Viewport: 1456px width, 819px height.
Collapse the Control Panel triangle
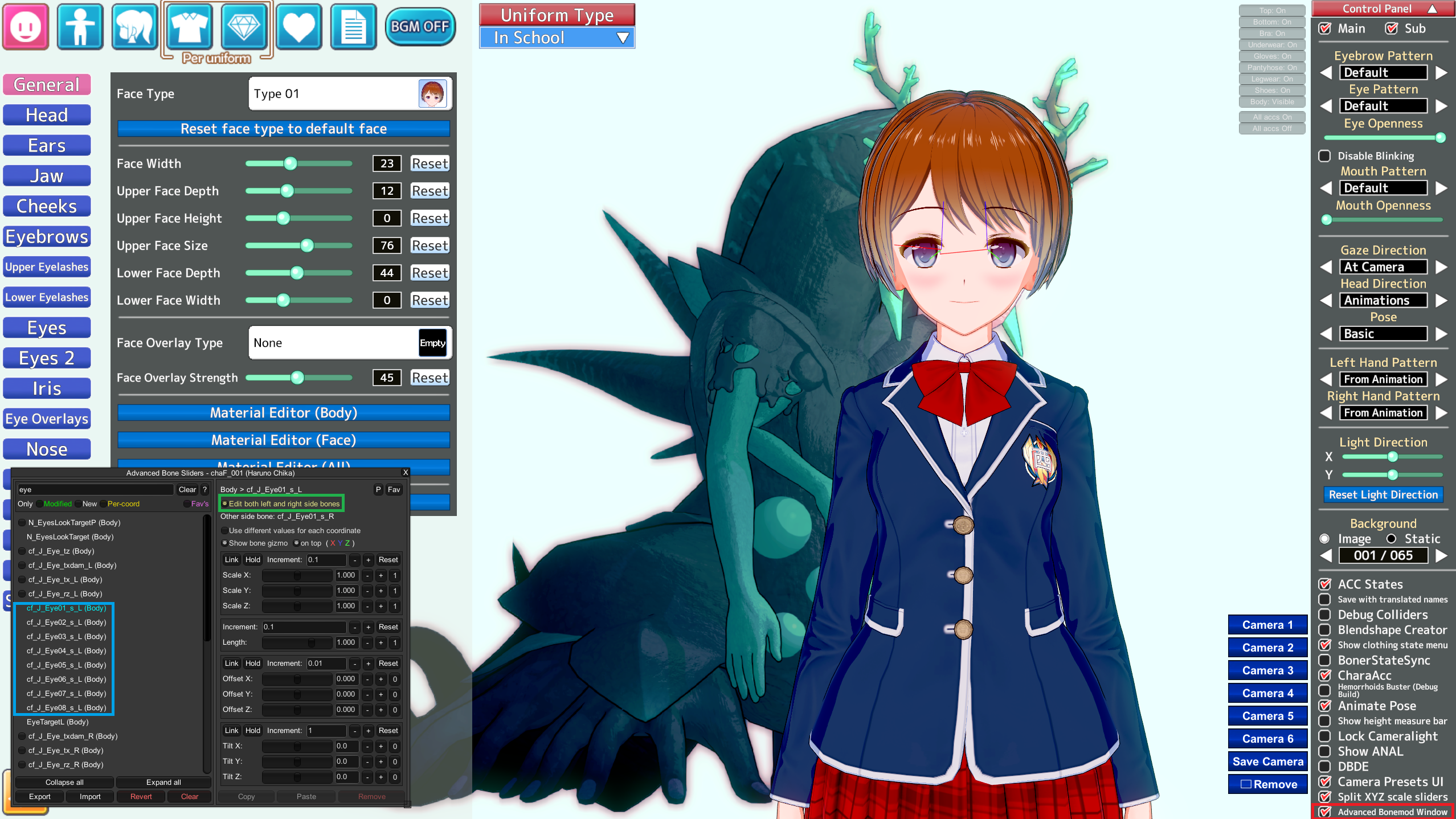point(1432,9)
